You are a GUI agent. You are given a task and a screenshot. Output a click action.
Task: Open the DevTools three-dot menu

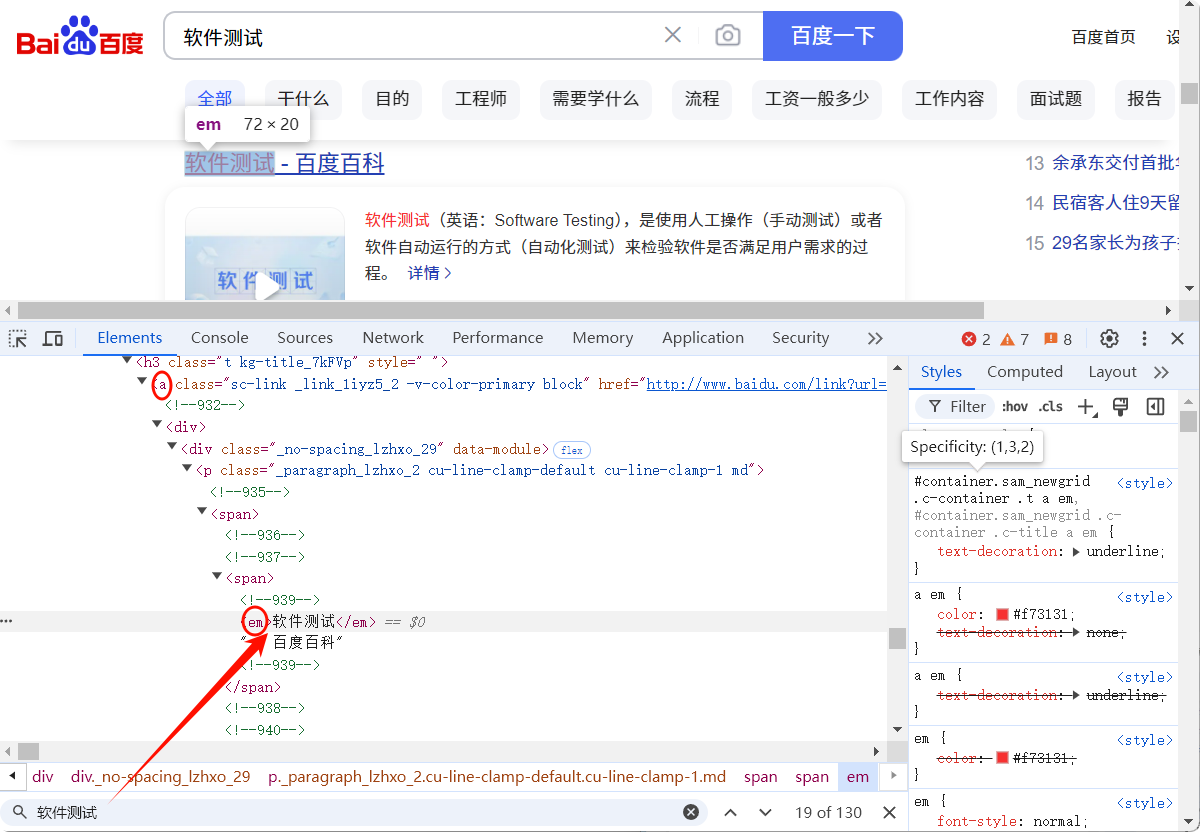(1145, 338)
